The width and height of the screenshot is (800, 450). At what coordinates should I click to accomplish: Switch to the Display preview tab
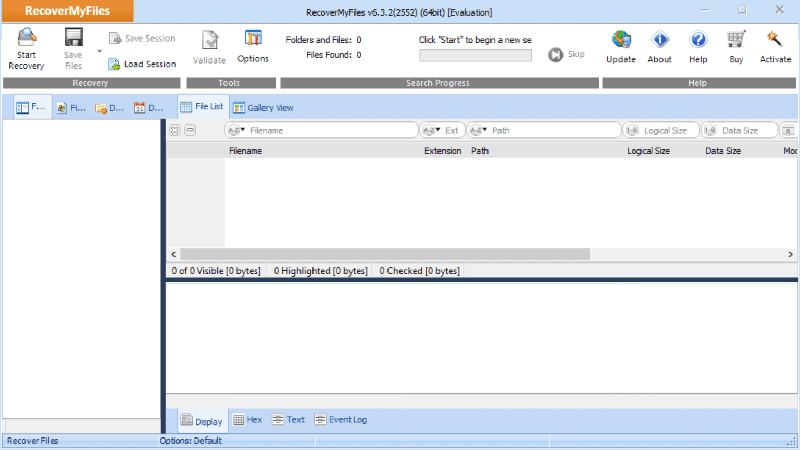tap(203, 421)
